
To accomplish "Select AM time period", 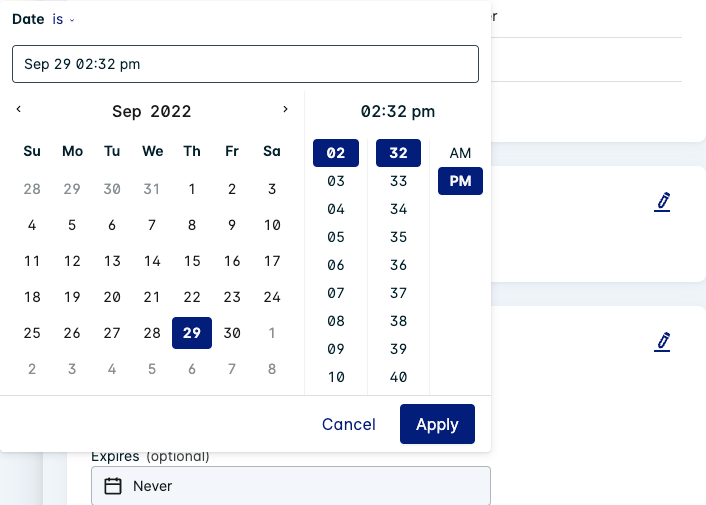I will tap(460, 153).
